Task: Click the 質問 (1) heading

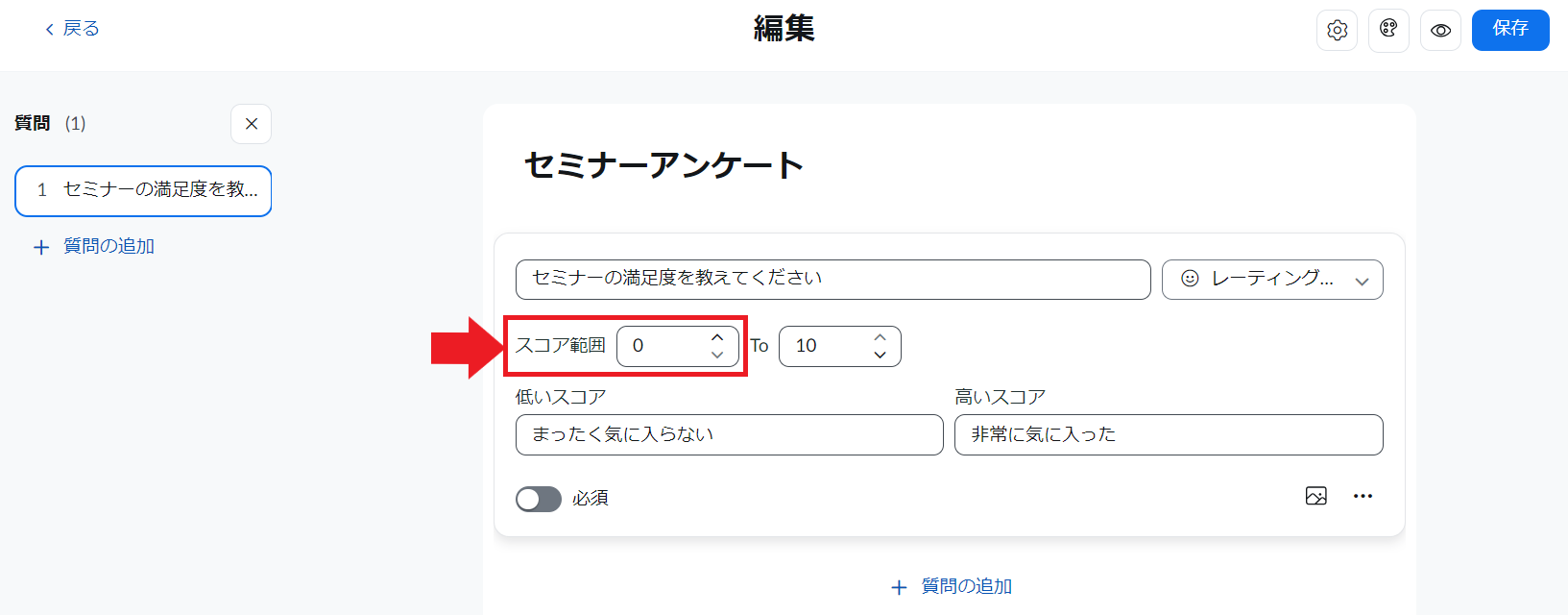Action: 50,123
